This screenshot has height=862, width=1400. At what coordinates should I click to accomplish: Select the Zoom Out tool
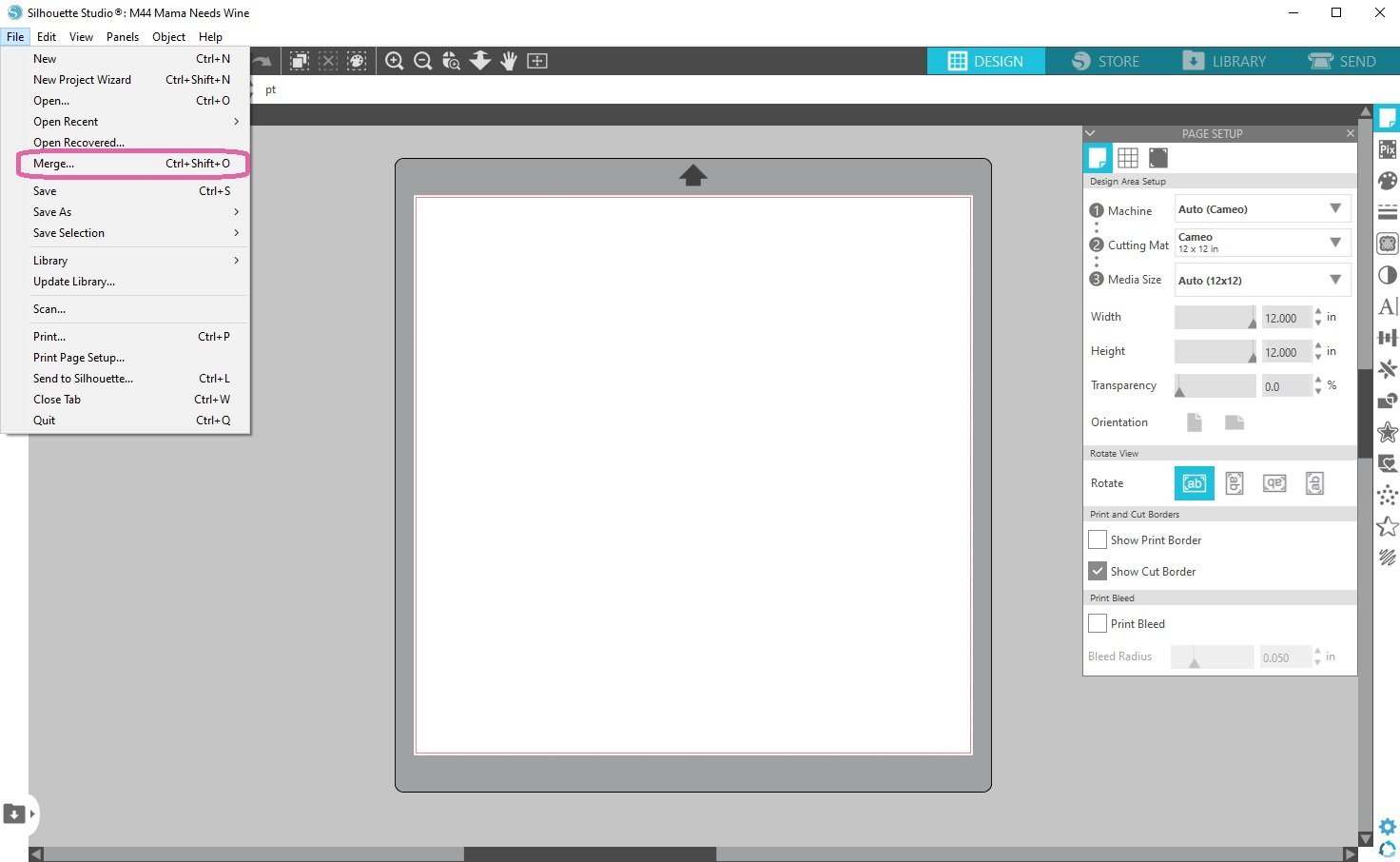(x=422, y=60)
